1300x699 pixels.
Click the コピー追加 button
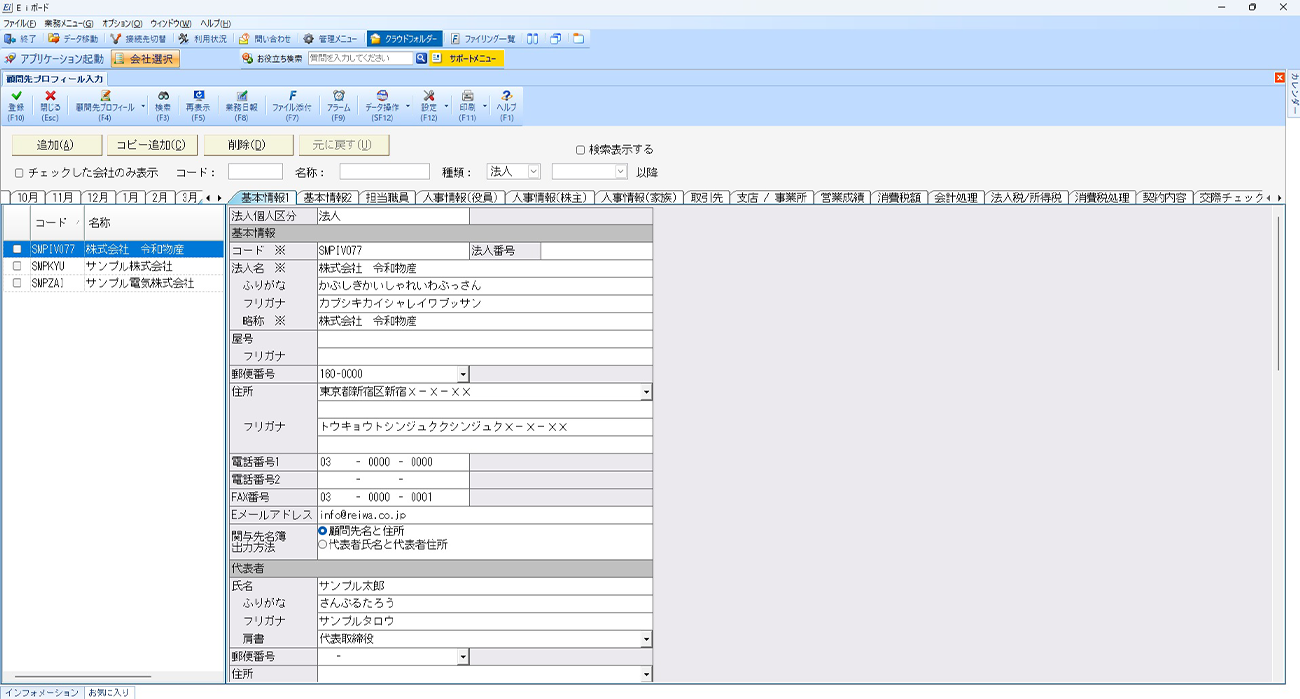[151, 145]
